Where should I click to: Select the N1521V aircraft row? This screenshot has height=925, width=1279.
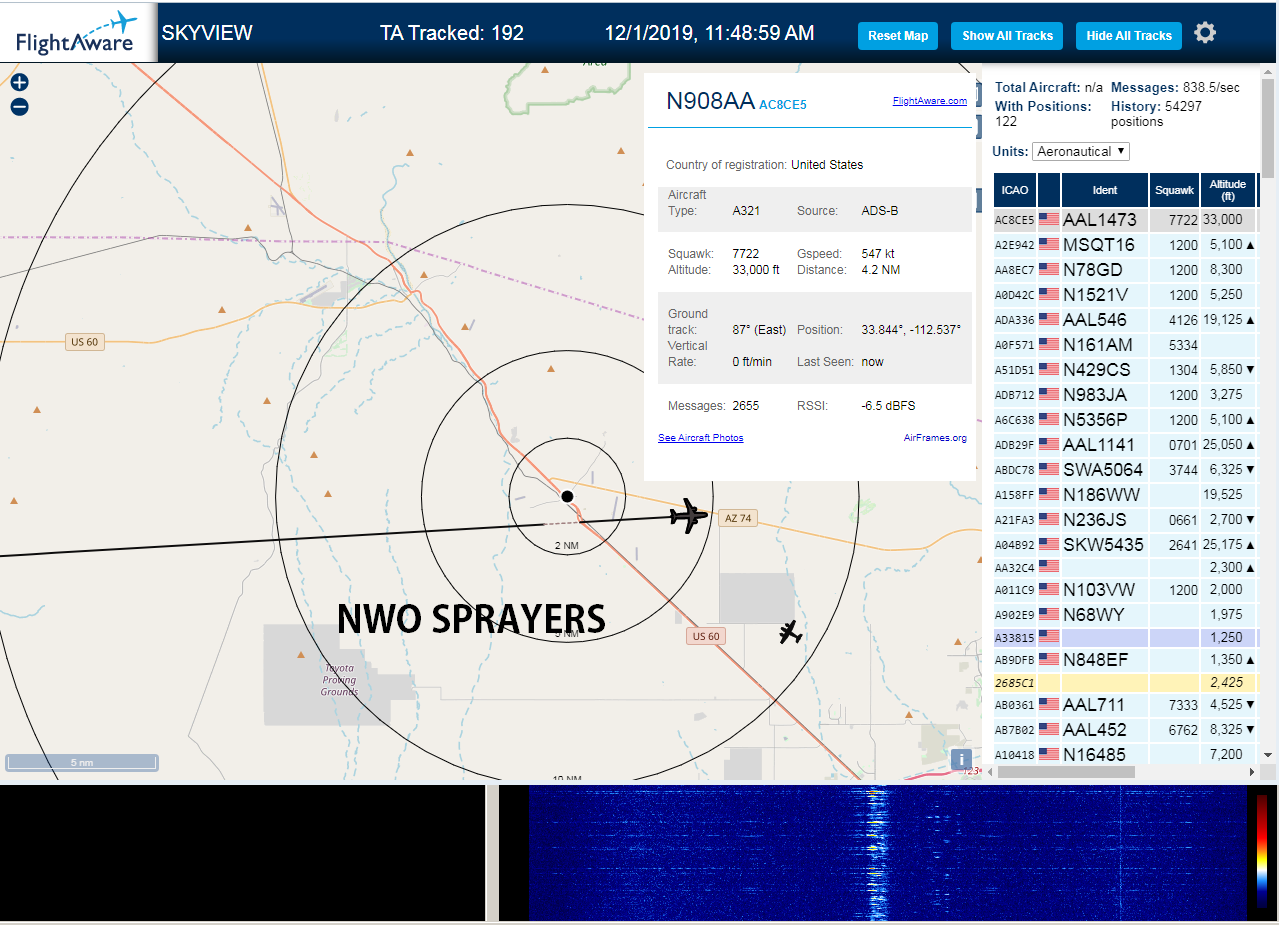coord(1125,295)
